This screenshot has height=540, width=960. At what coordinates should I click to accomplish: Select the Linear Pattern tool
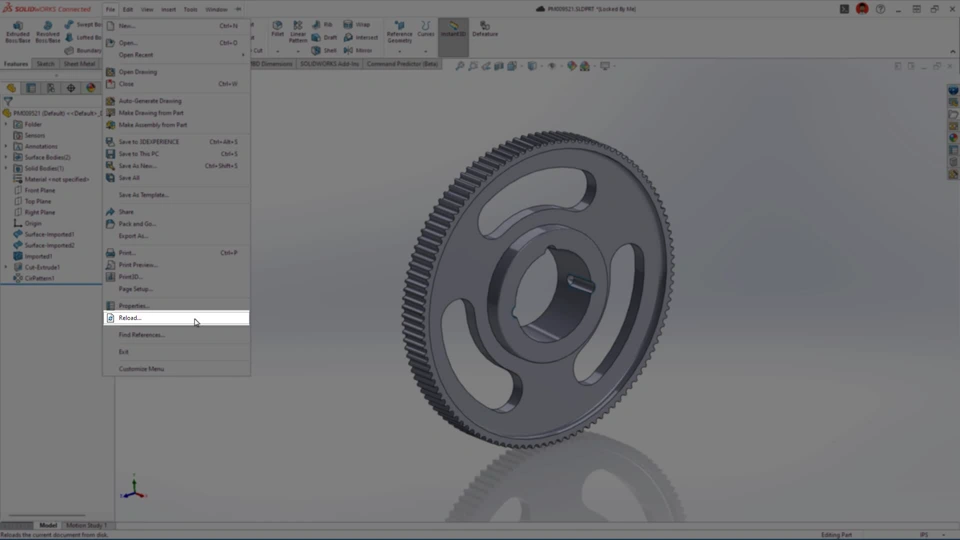point(298,32)
